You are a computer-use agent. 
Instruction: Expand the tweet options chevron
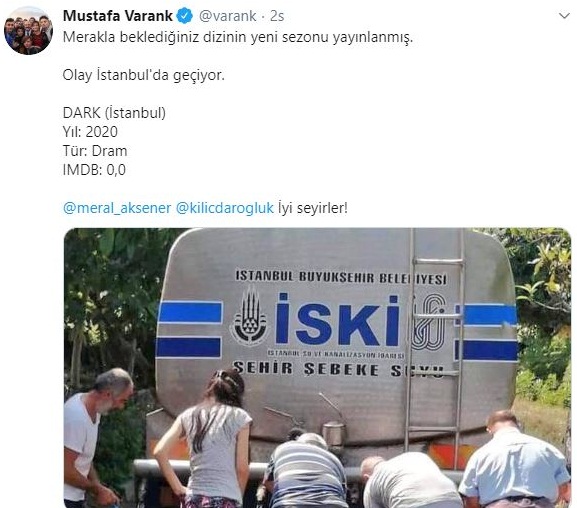pyautogui.click(x=564, y=16)
